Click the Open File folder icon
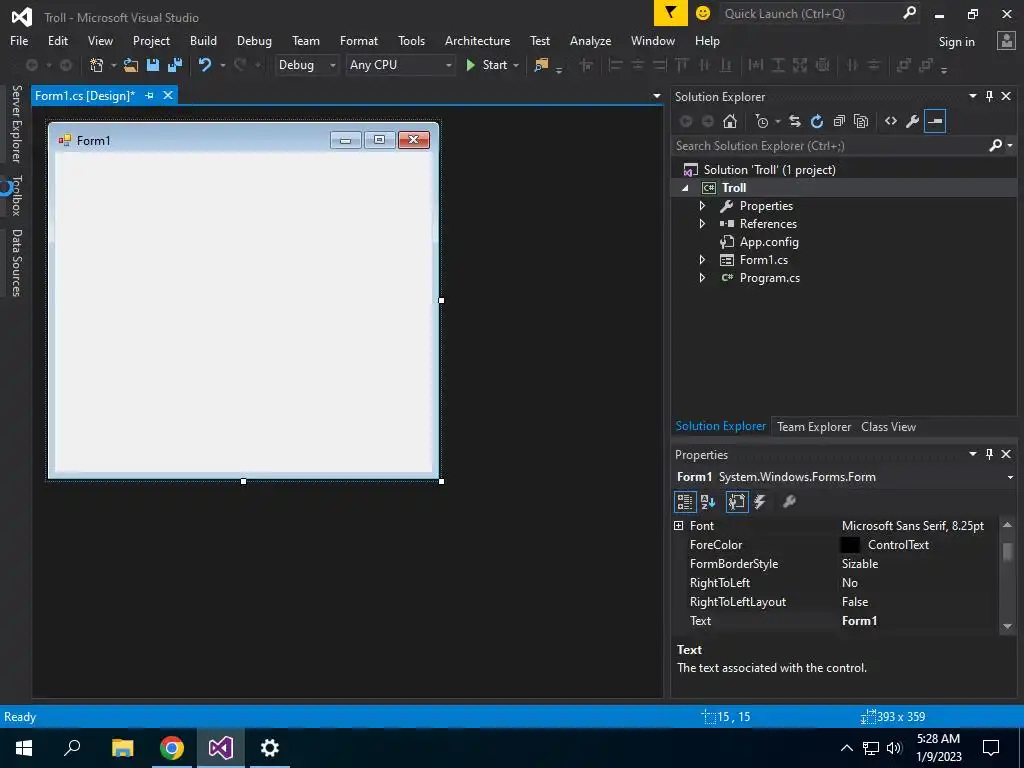Viewport: 1024px width, 768px height. point(131,65)
